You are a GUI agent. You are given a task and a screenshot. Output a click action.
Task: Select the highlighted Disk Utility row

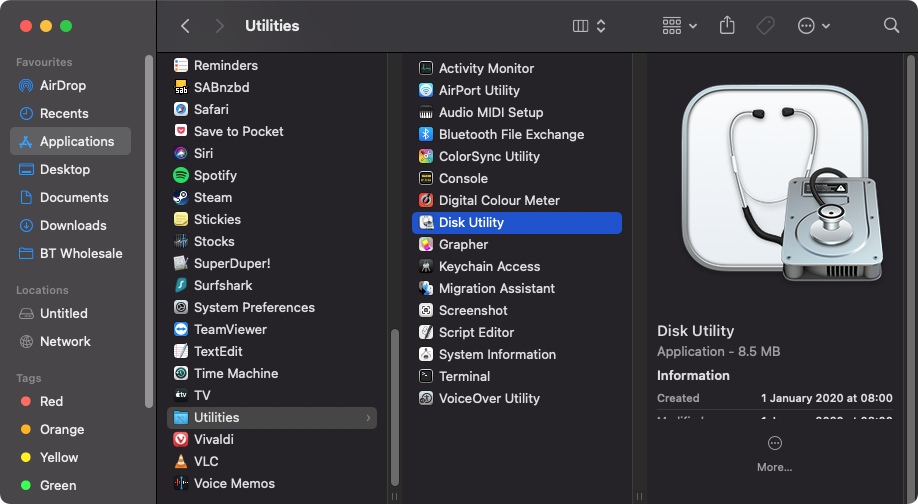tap(517, 222)
